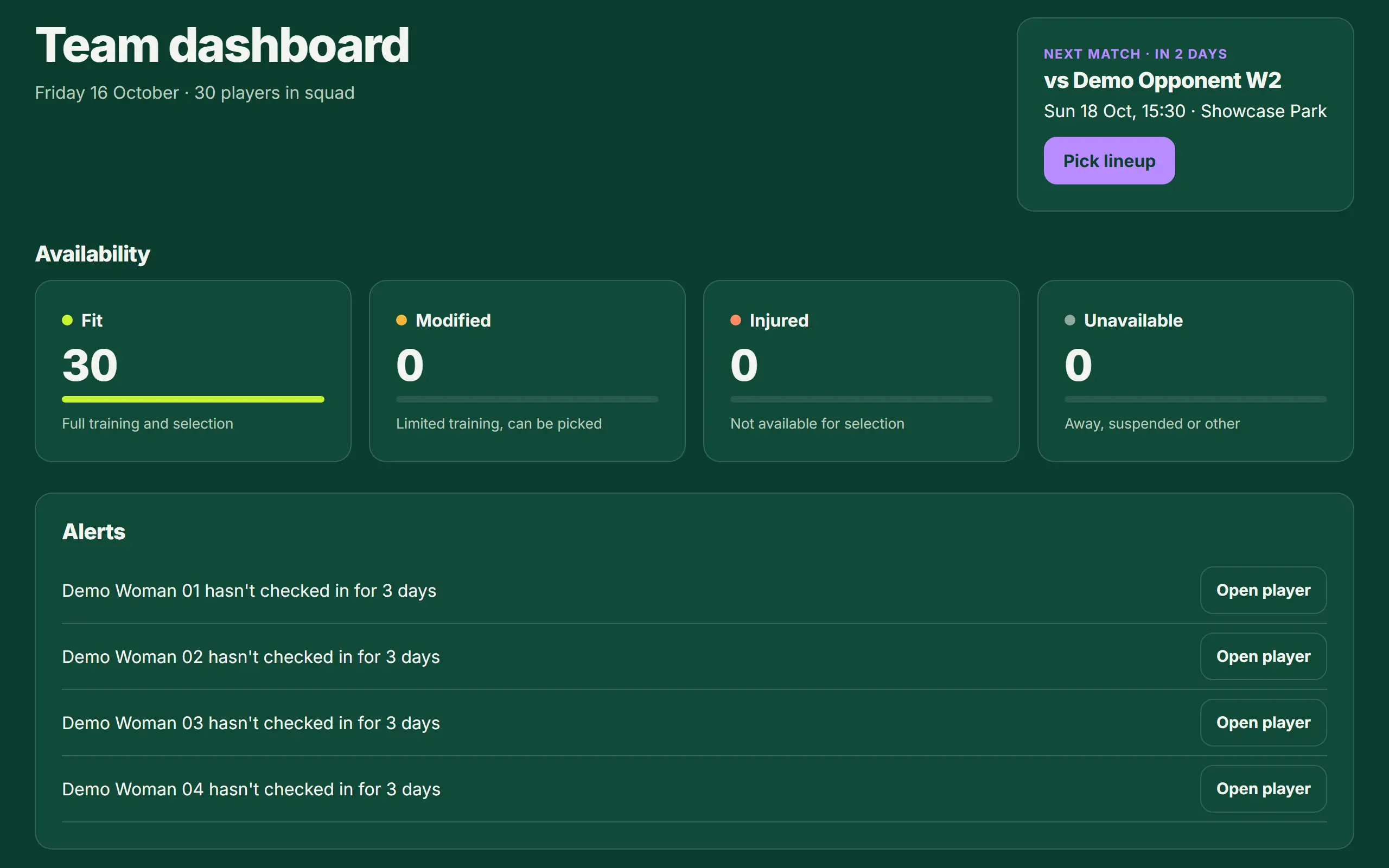
Task: Click the Alerts section heading
Action: [x=93, y=532]
